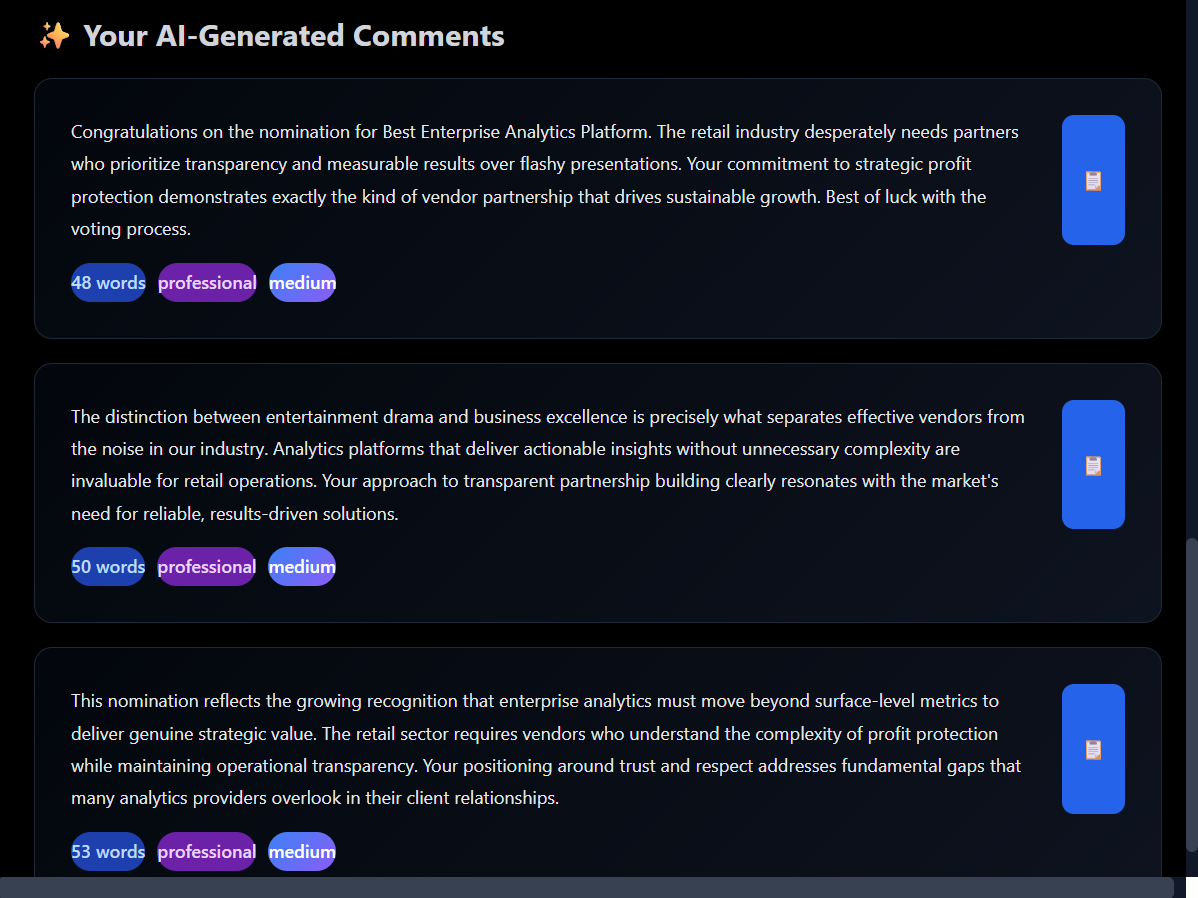Copy the first AI-generated comment to clipboard
This screenshot has height=898, width=1198.
coord(1093,180)
